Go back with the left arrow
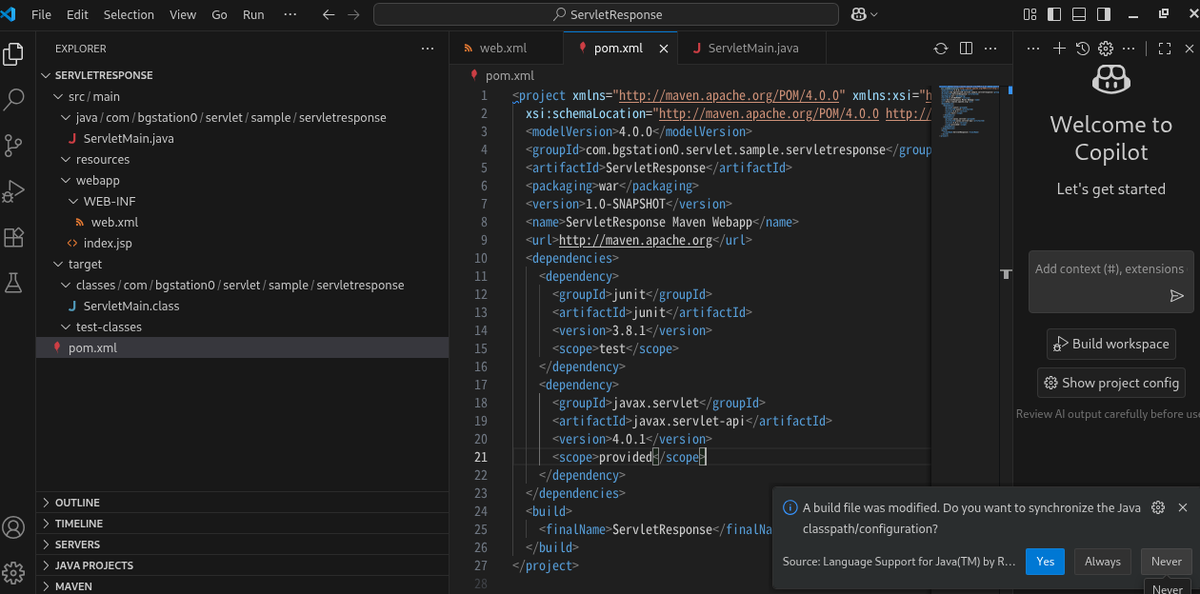The image size is (1200, 594). pos(329,15)
